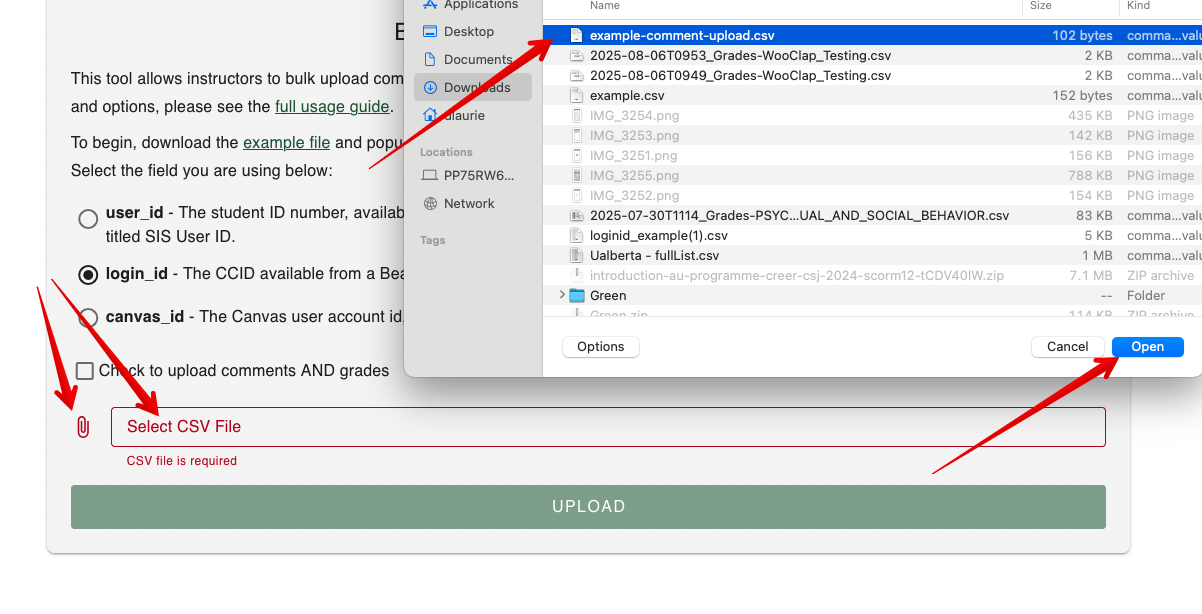Select the loginid_example(1).csv file
Screen dimensions: 1202x614
coord(658,236)
